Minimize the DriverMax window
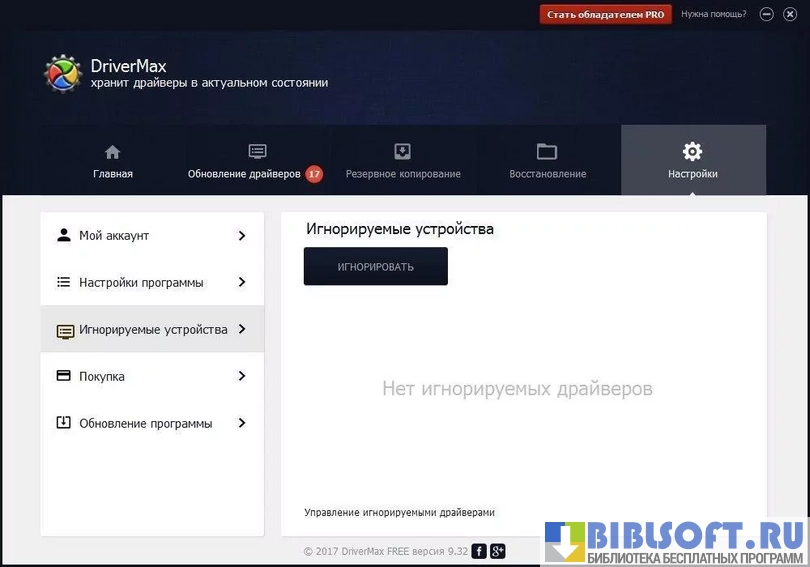810x567 pixels. coord(767,15)
